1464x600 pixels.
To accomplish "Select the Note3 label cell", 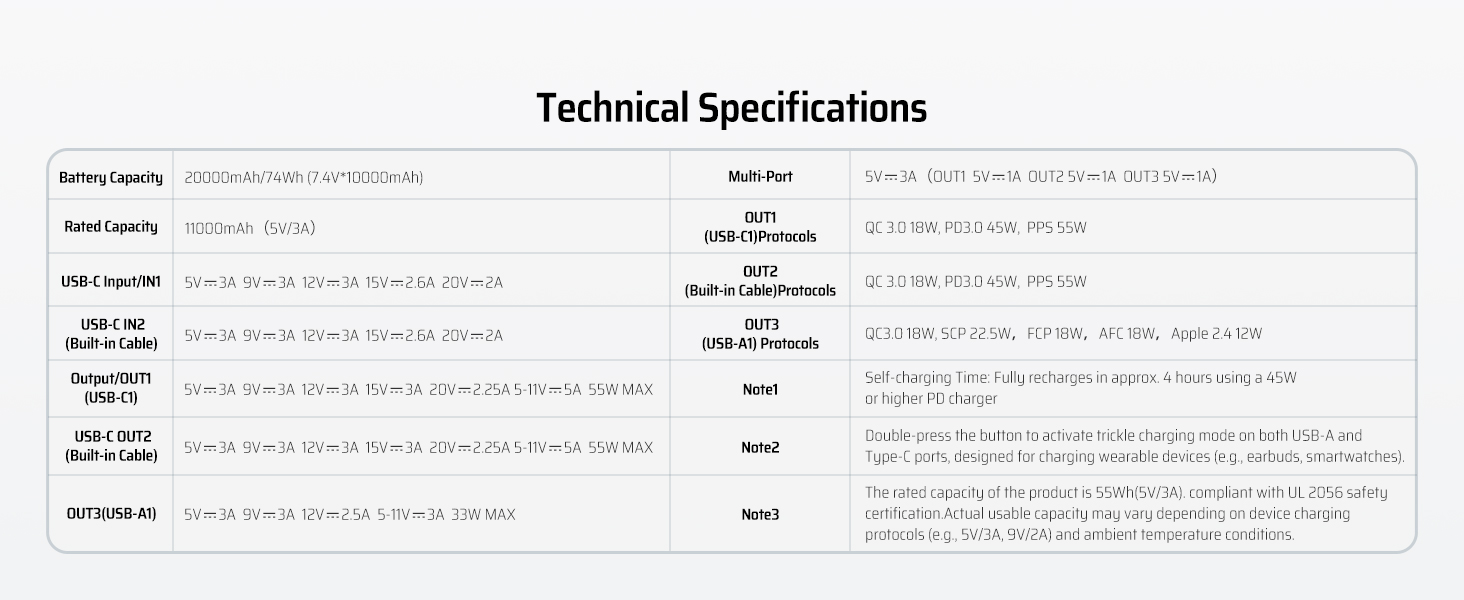I will [x=760, y=514].
